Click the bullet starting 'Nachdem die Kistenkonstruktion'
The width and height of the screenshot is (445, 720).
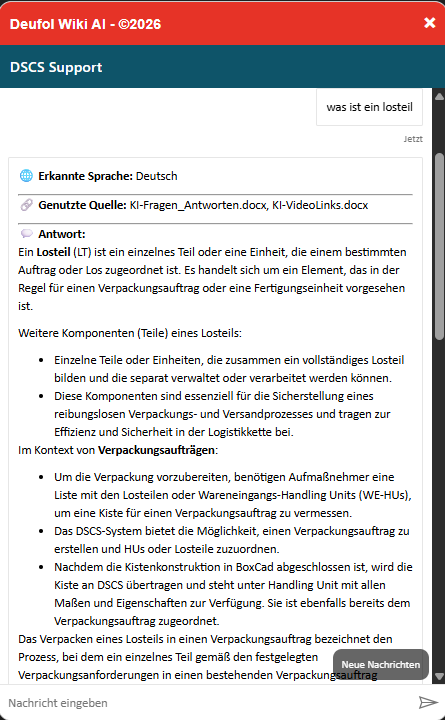tap(233, 594)
